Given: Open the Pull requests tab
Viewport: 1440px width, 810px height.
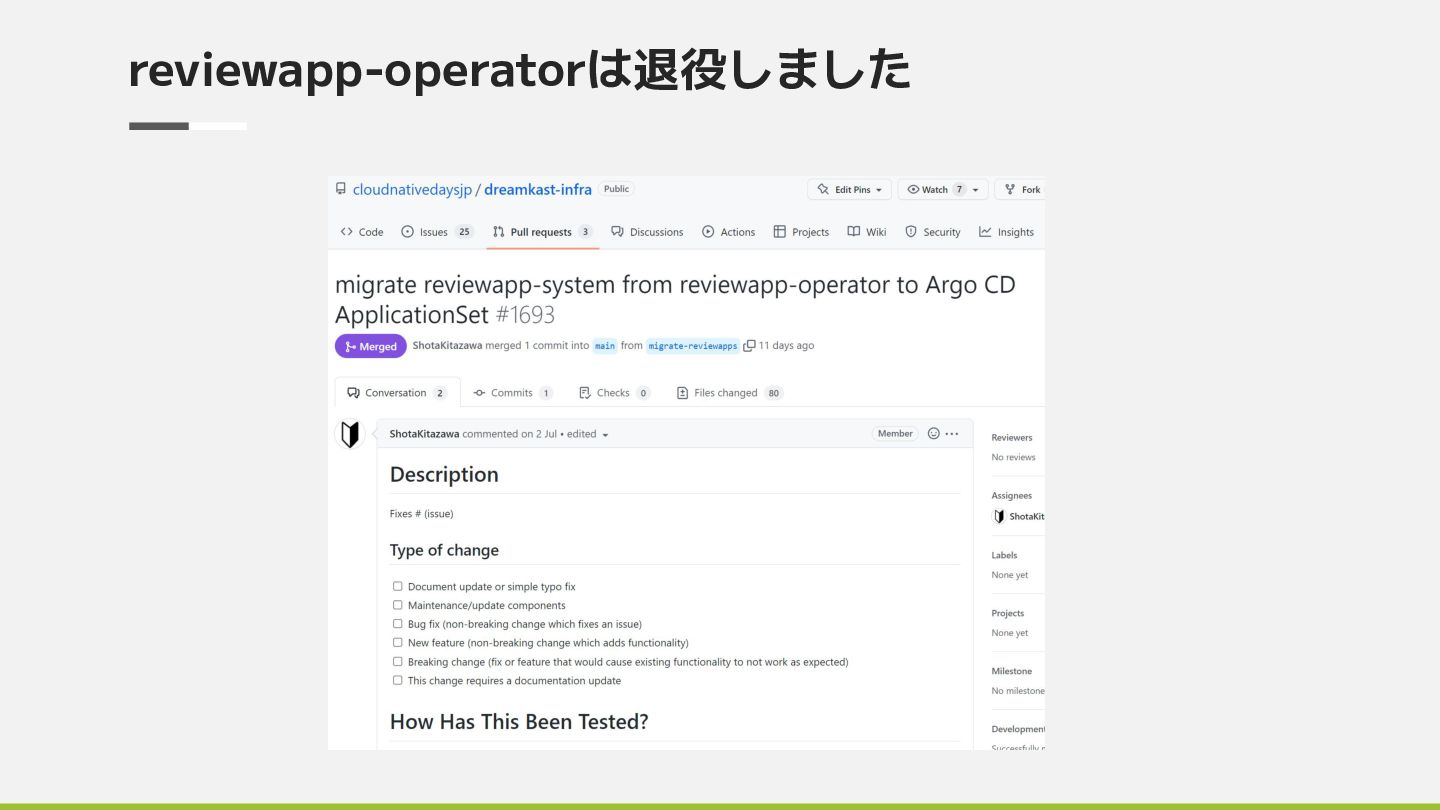Looking at the screenshot, I should coord(542,232).
